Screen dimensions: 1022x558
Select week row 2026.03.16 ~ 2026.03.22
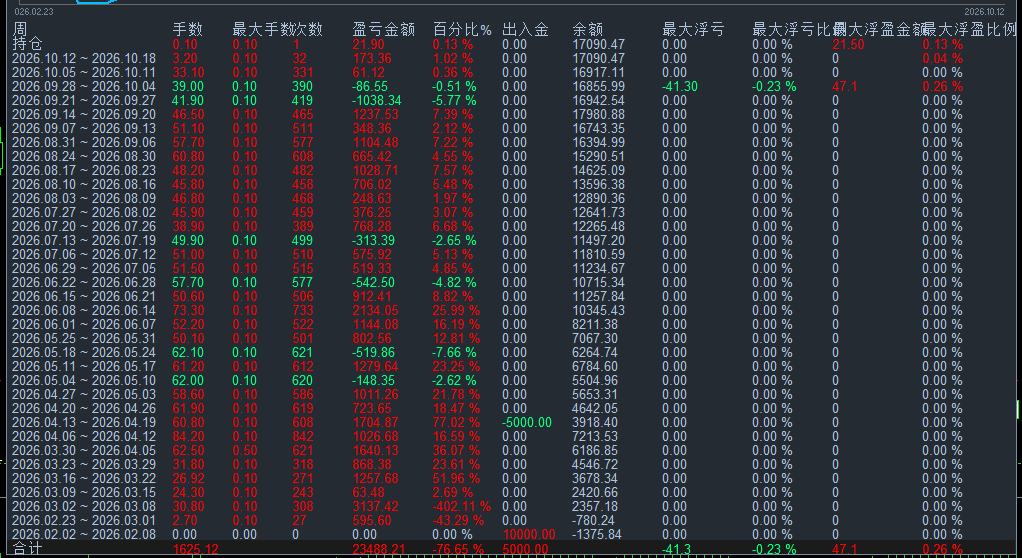coord(84,479)
